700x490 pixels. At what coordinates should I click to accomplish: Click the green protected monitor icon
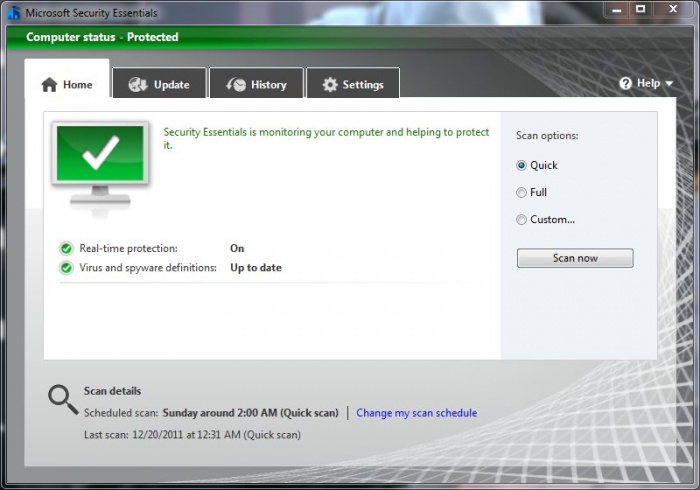(x=100, y=168)
